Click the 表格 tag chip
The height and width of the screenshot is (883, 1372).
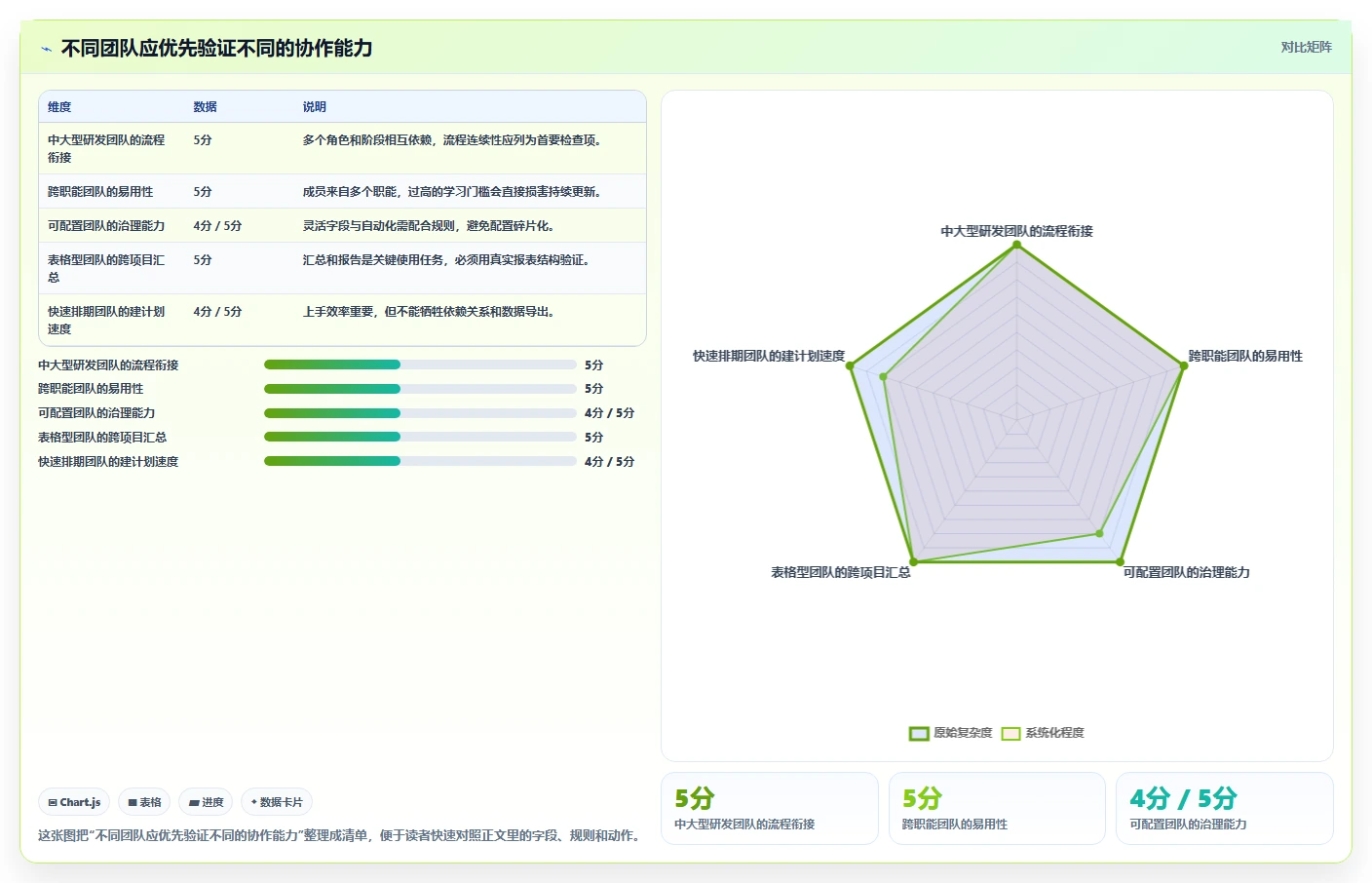click(x=144, y=802)
